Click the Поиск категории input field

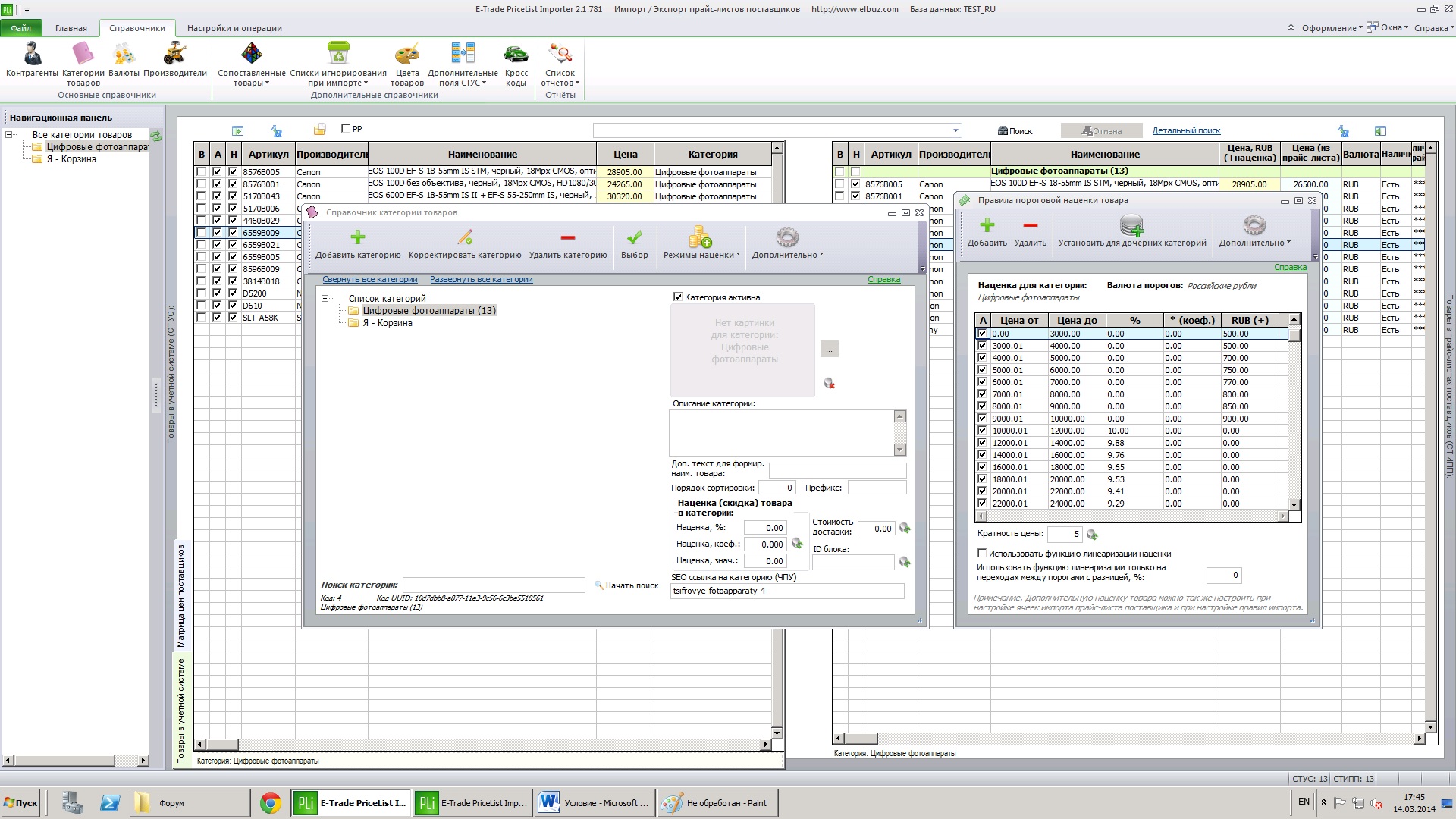point(494,585)
